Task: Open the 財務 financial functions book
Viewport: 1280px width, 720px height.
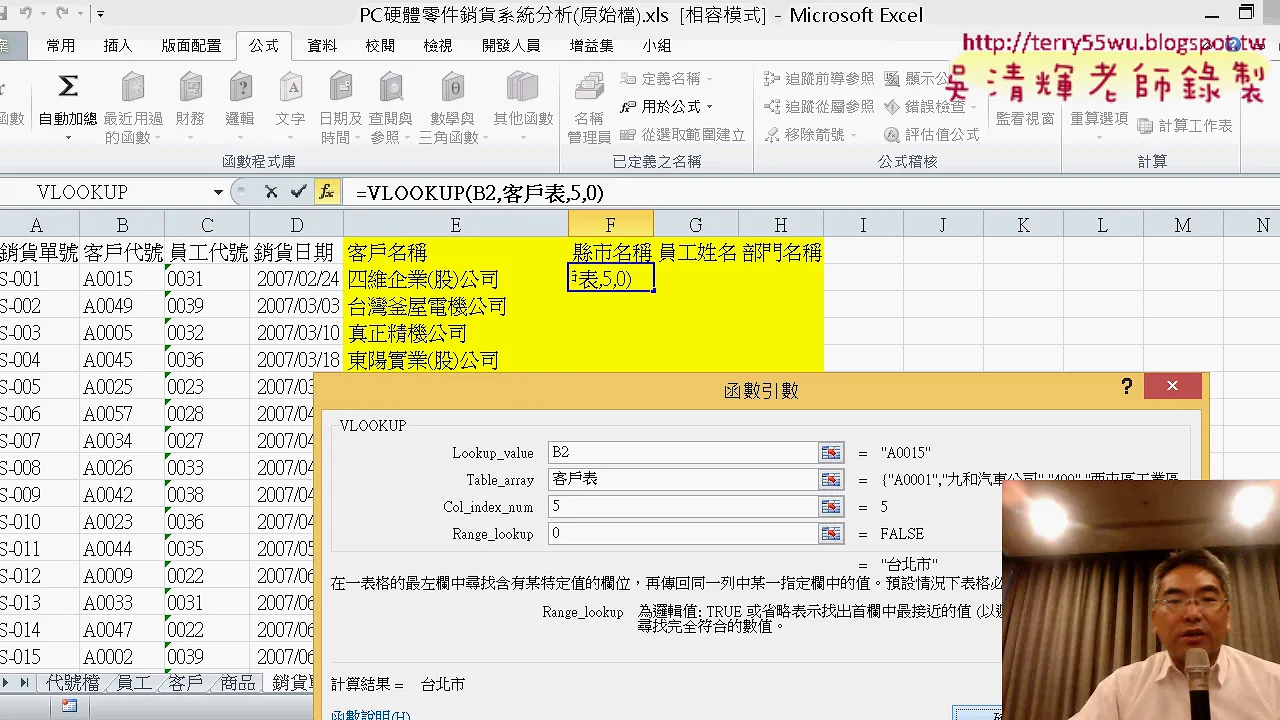Action: pyautogui.click(x=190, y=88)
